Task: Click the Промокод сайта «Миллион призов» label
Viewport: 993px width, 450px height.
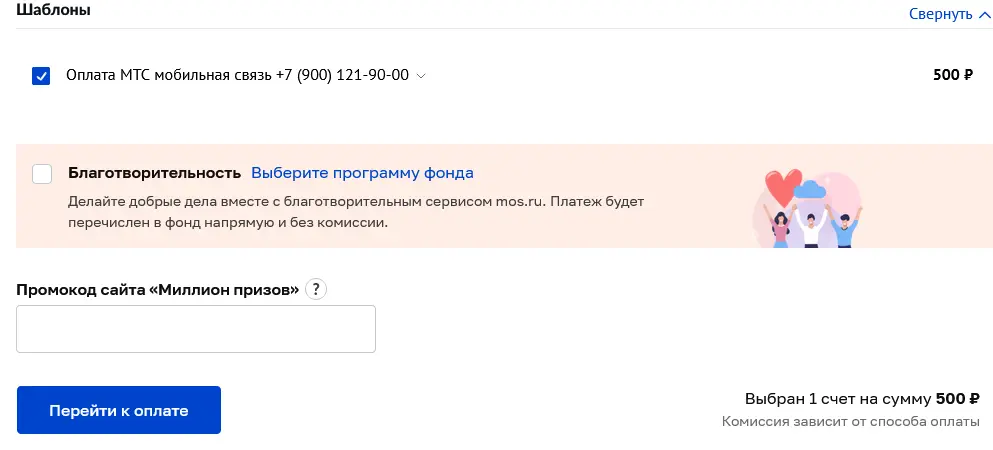Action: 158,290
